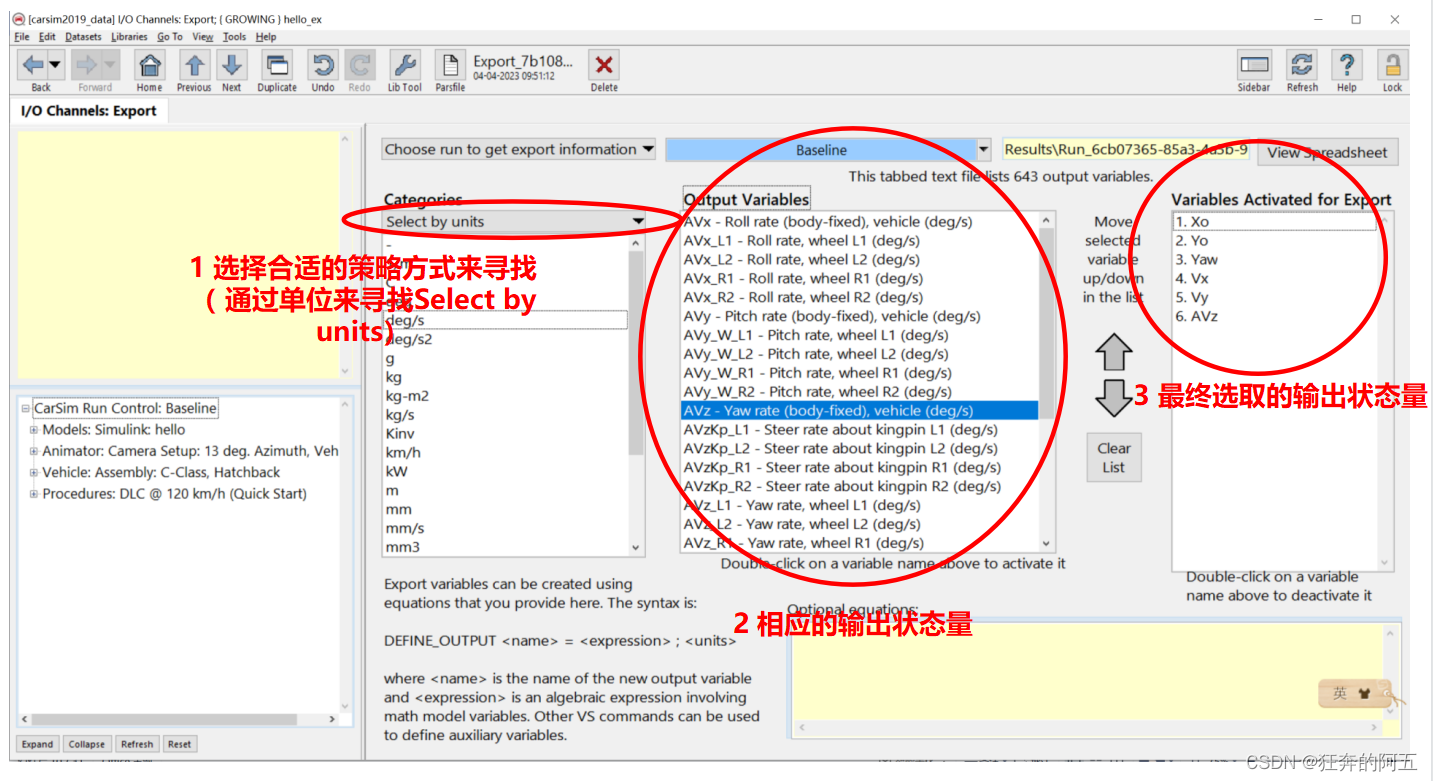This screenshot has height=781, width=1433.
Task: Select the deg/s2 unit category
Action: click(506, 339)
